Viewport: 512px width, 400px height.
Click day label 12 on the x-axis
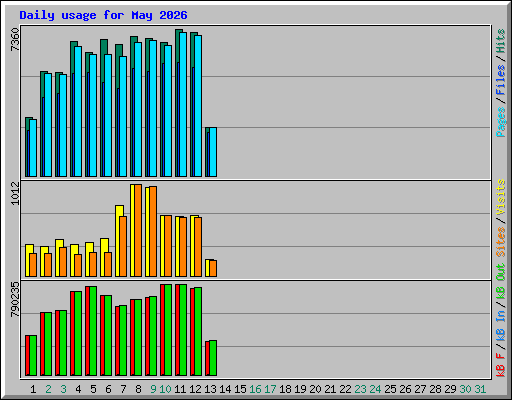[x=195, y=389]
